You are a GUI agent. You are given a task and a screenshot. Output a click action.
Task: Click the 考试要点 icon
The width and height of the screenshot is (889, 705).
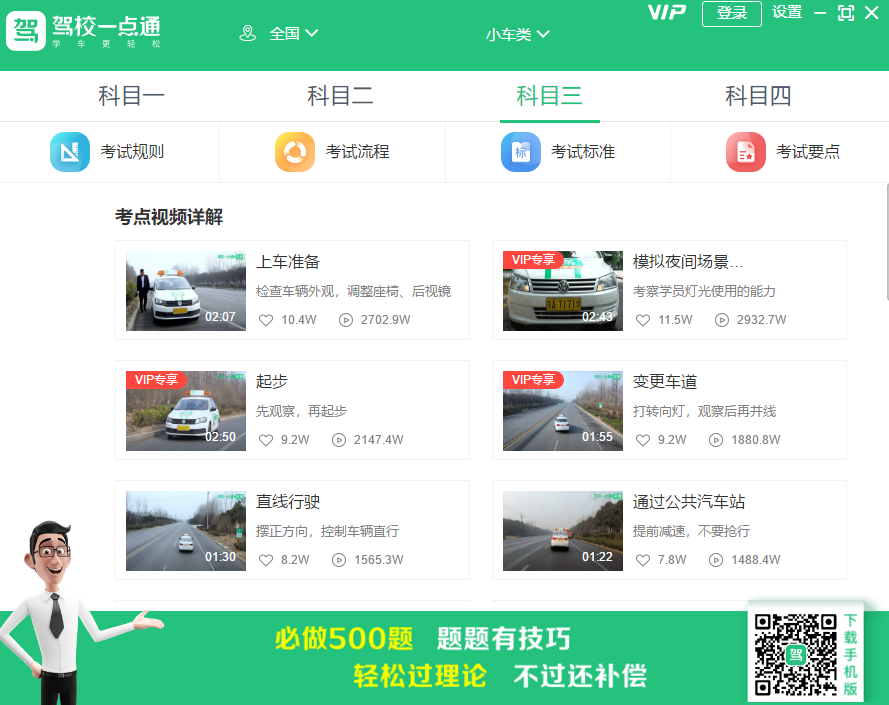click(x=745, y=152)
